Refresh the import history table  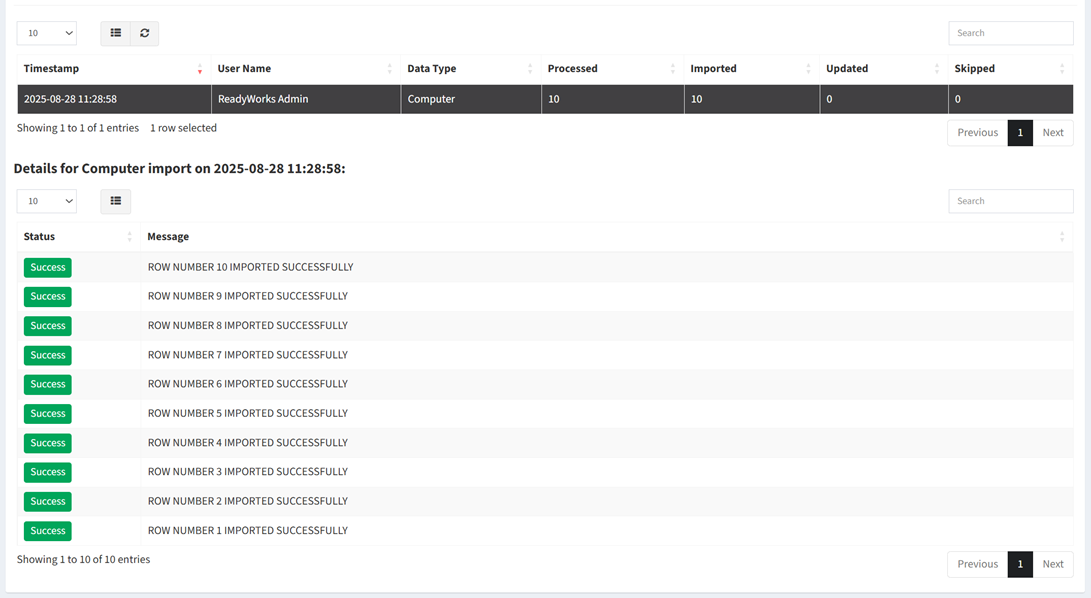coord(145,33)
